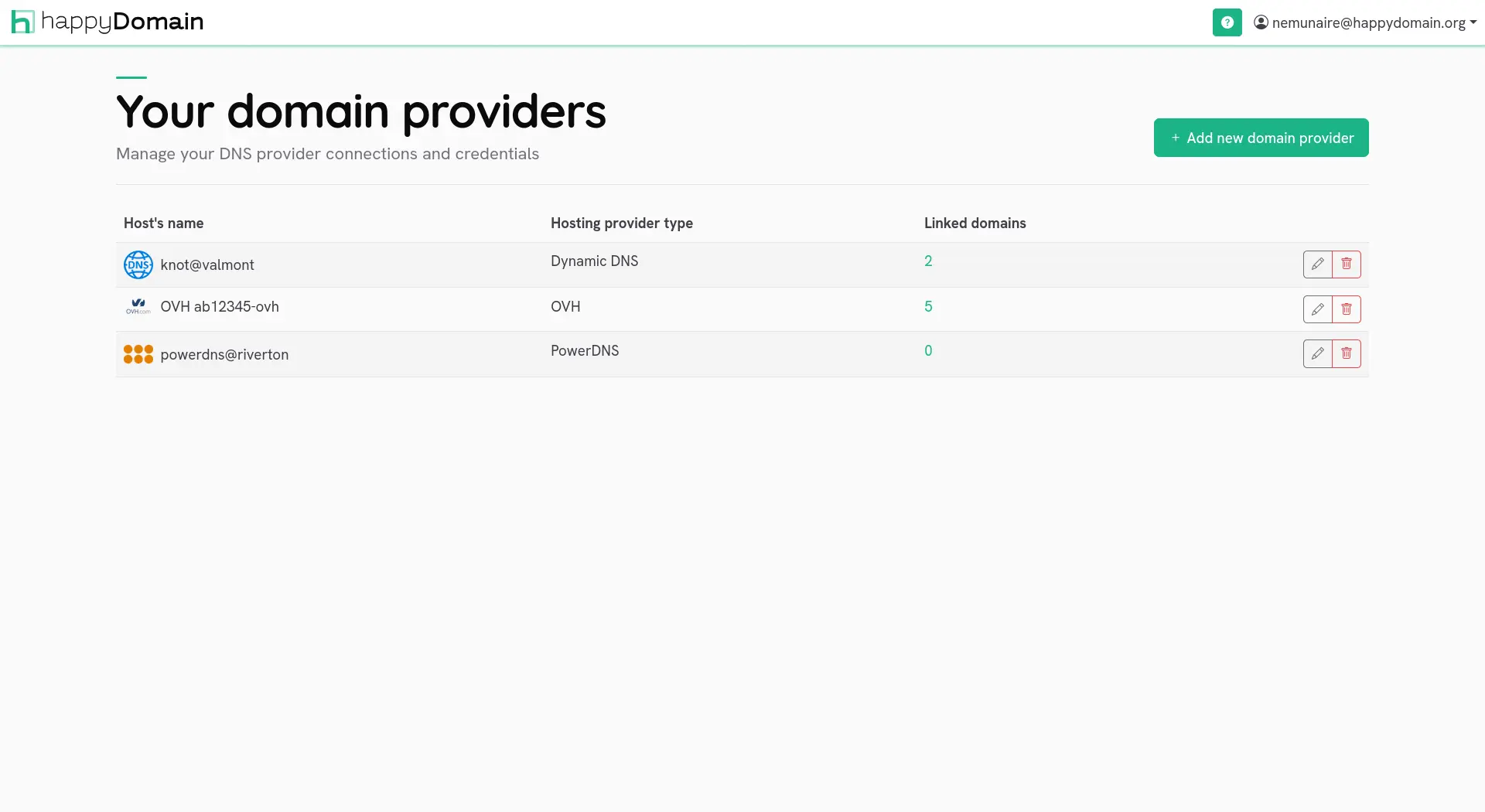
Task: Click the OVH logo icon
Action: pyautogui.click(x=138, y=306)
